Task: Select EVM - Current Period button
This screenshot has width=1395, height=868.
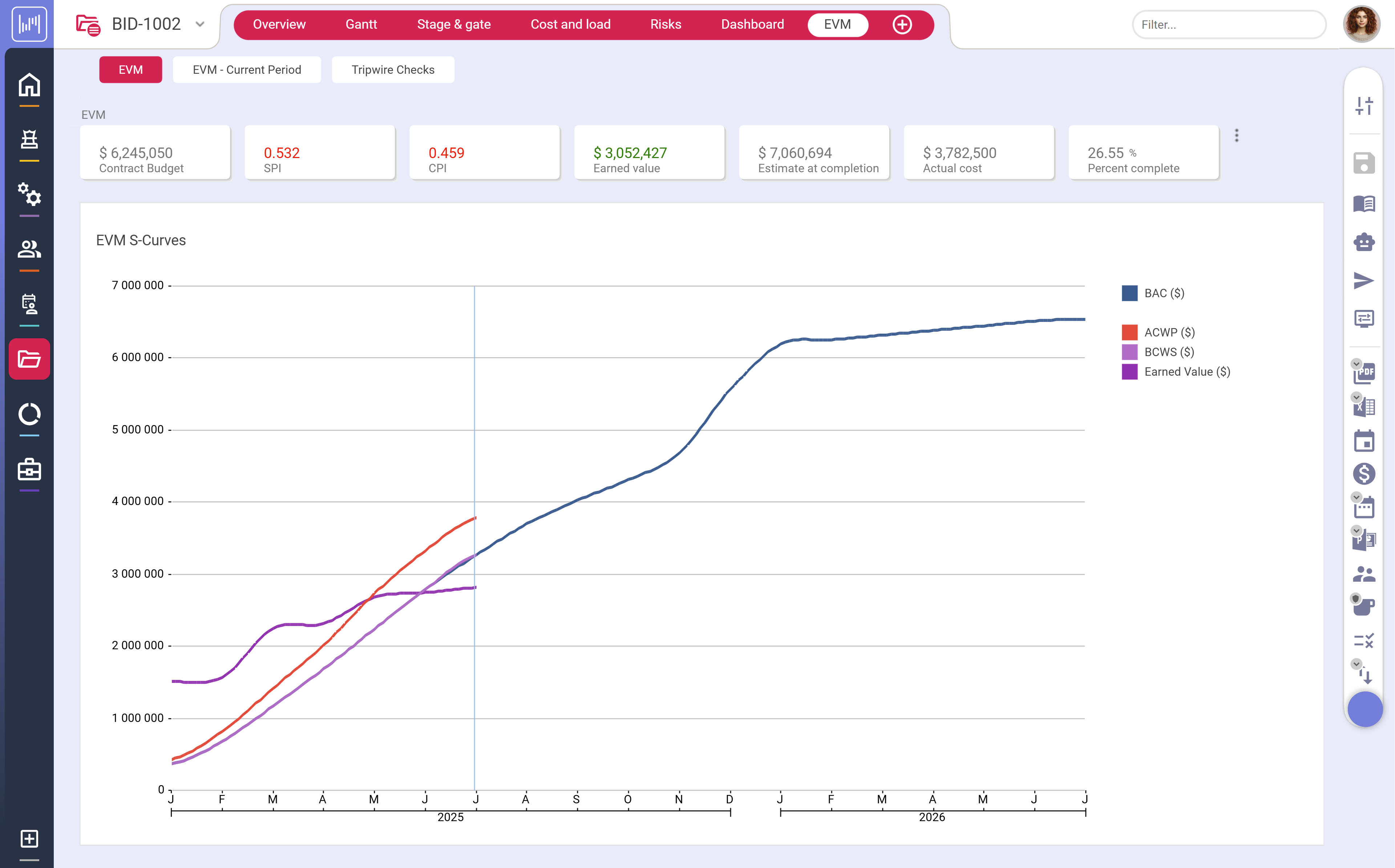Action: (x=247, y=69)
